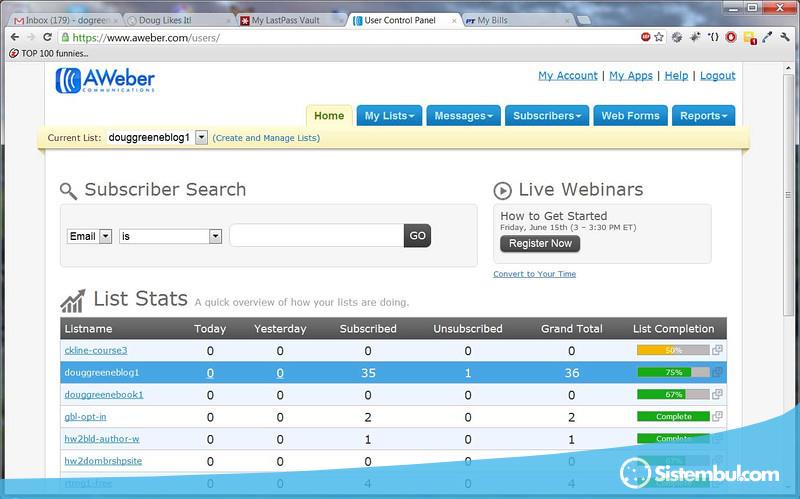Viewport: 800px width, 499px height.
Task: Expand the Messages menu
Action: pos(463,116)
